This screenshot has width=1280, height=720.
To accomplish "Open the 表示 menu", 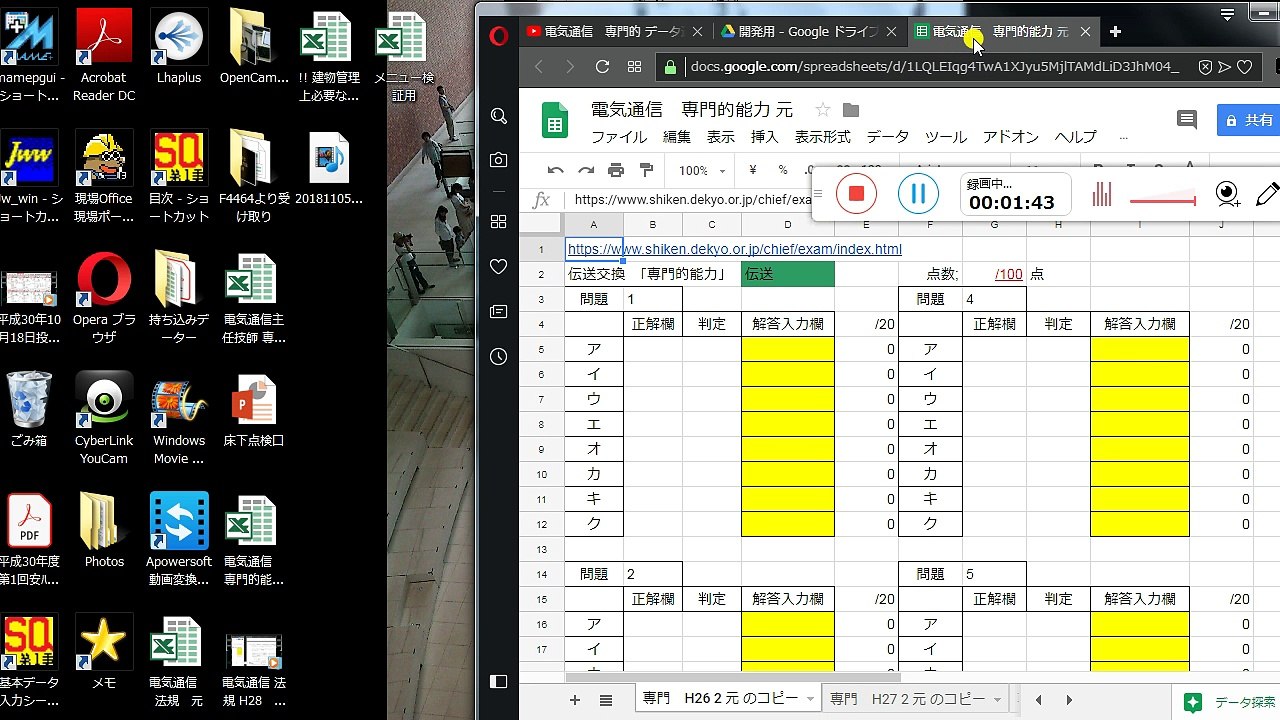I will tap(721, 137).
